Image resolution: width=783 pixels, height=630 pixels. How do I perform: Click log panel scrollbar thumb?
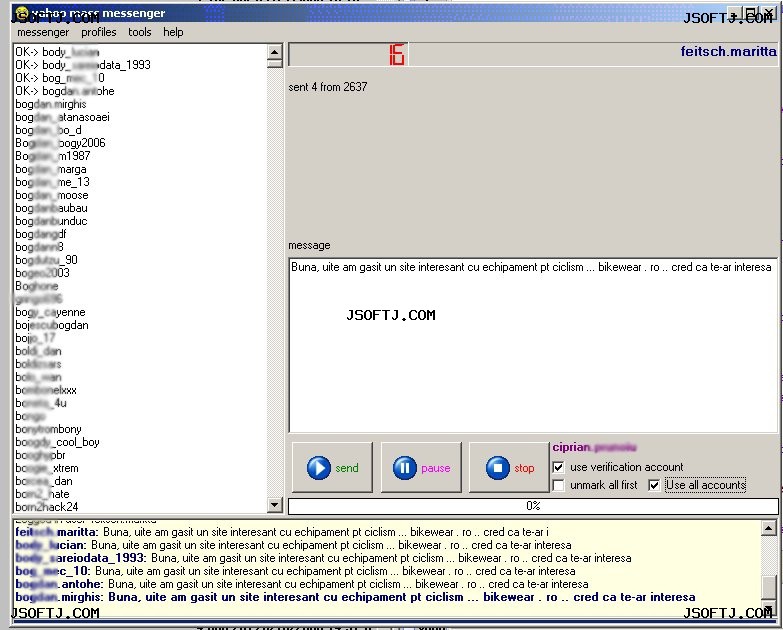coord(768,587)
